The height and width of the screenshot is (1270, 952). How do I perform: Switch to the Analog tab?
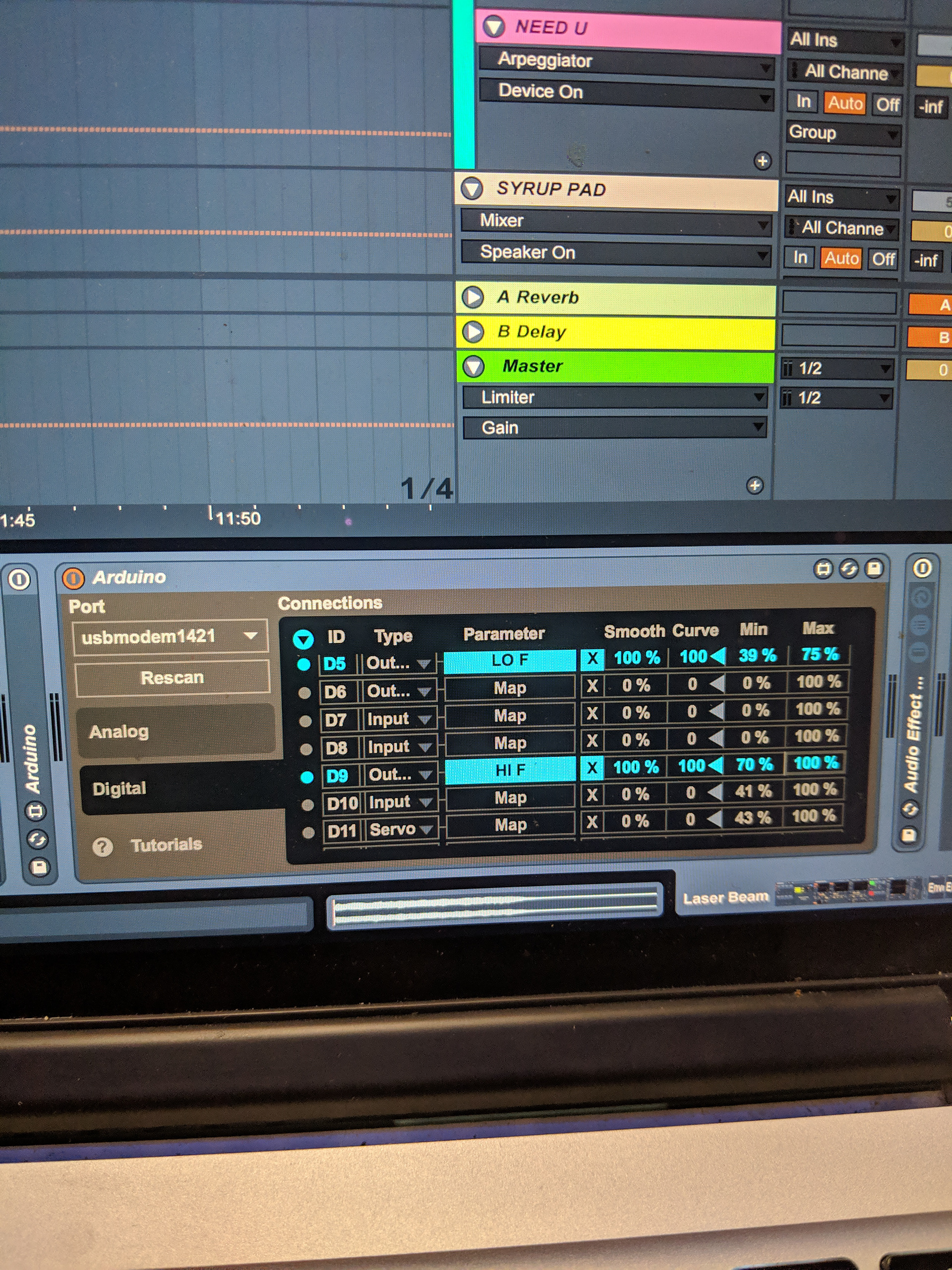pos(175,731)
